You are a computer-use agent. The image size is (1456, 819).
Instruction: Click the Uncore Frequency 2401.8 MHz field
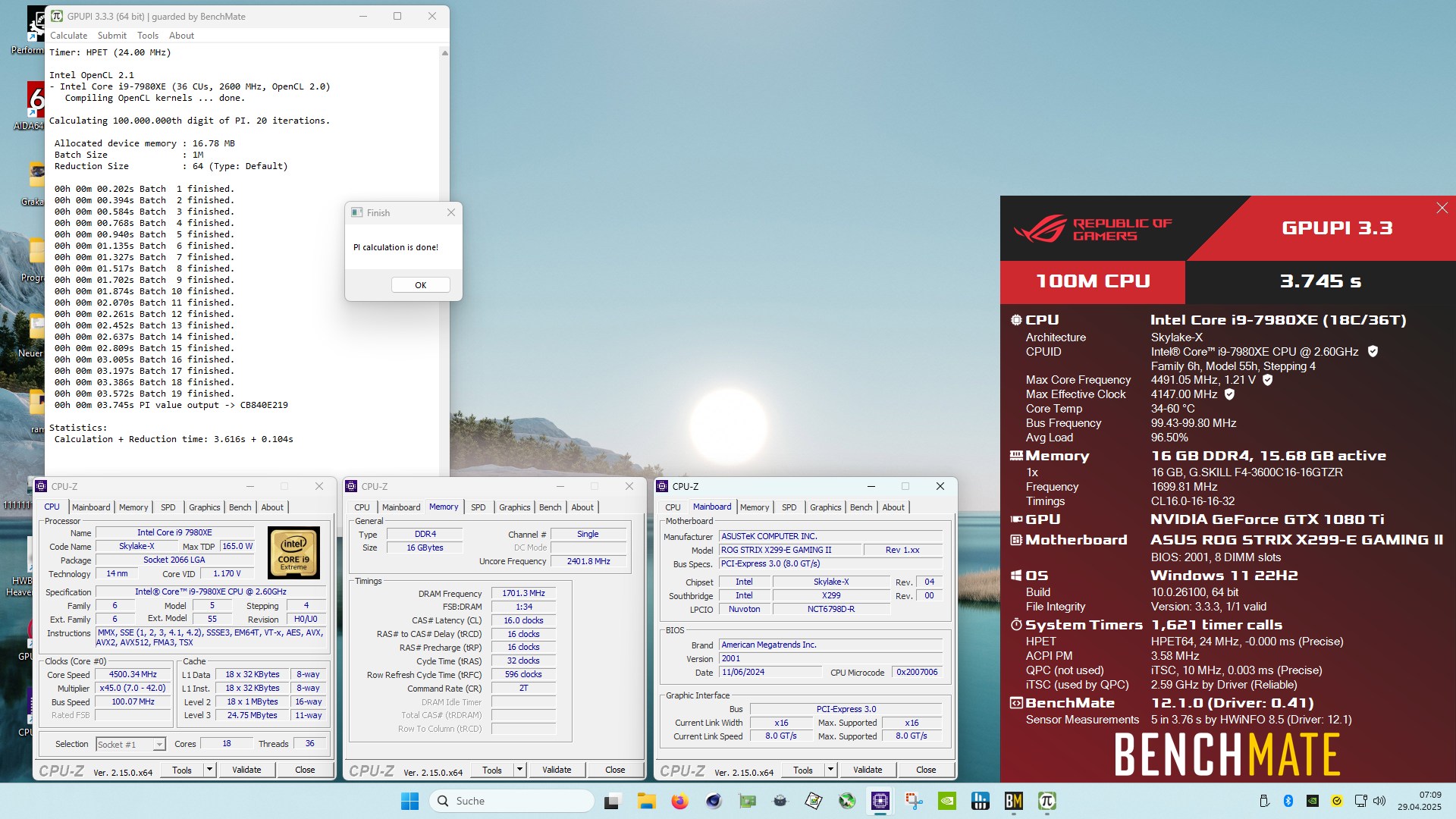588,562
